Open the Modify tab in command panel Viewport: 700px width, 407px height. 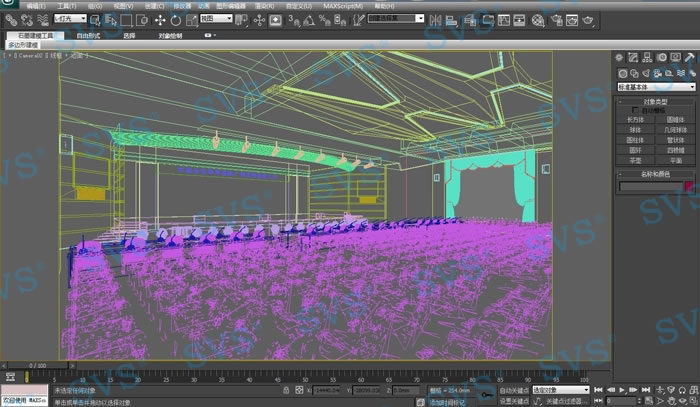[x=632, y=58]
